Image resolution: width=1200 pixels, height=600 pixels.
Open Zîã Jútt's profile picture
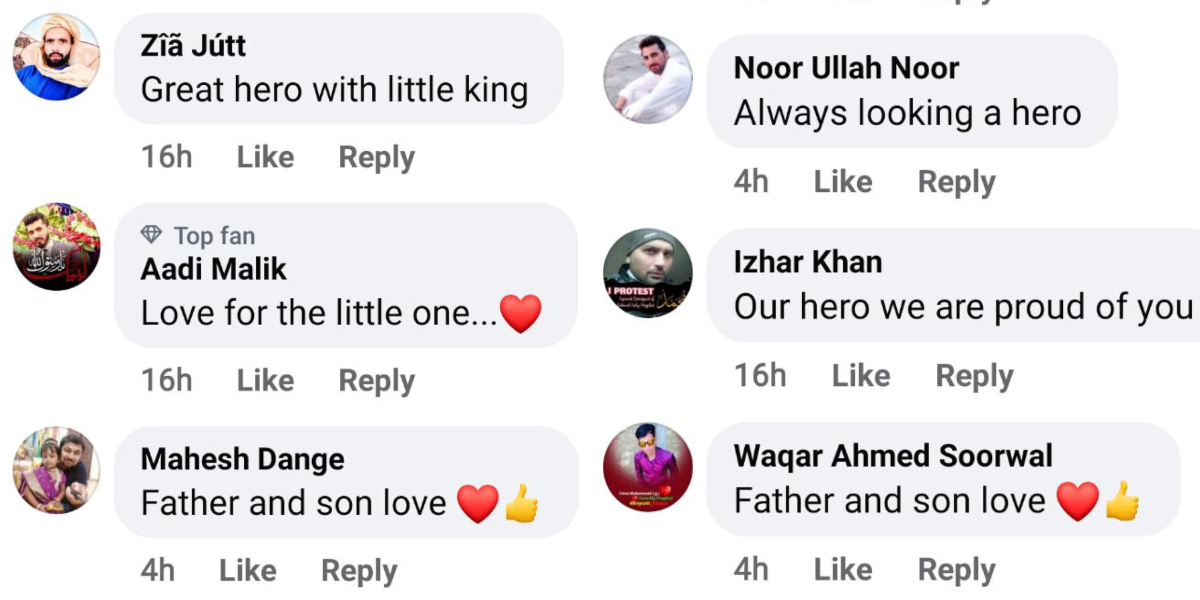56,57
